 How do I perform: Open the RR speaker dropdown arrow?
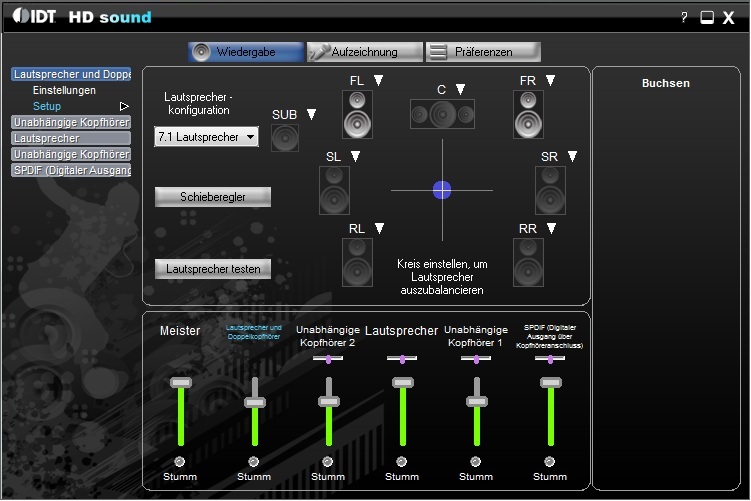pos(551,228)
